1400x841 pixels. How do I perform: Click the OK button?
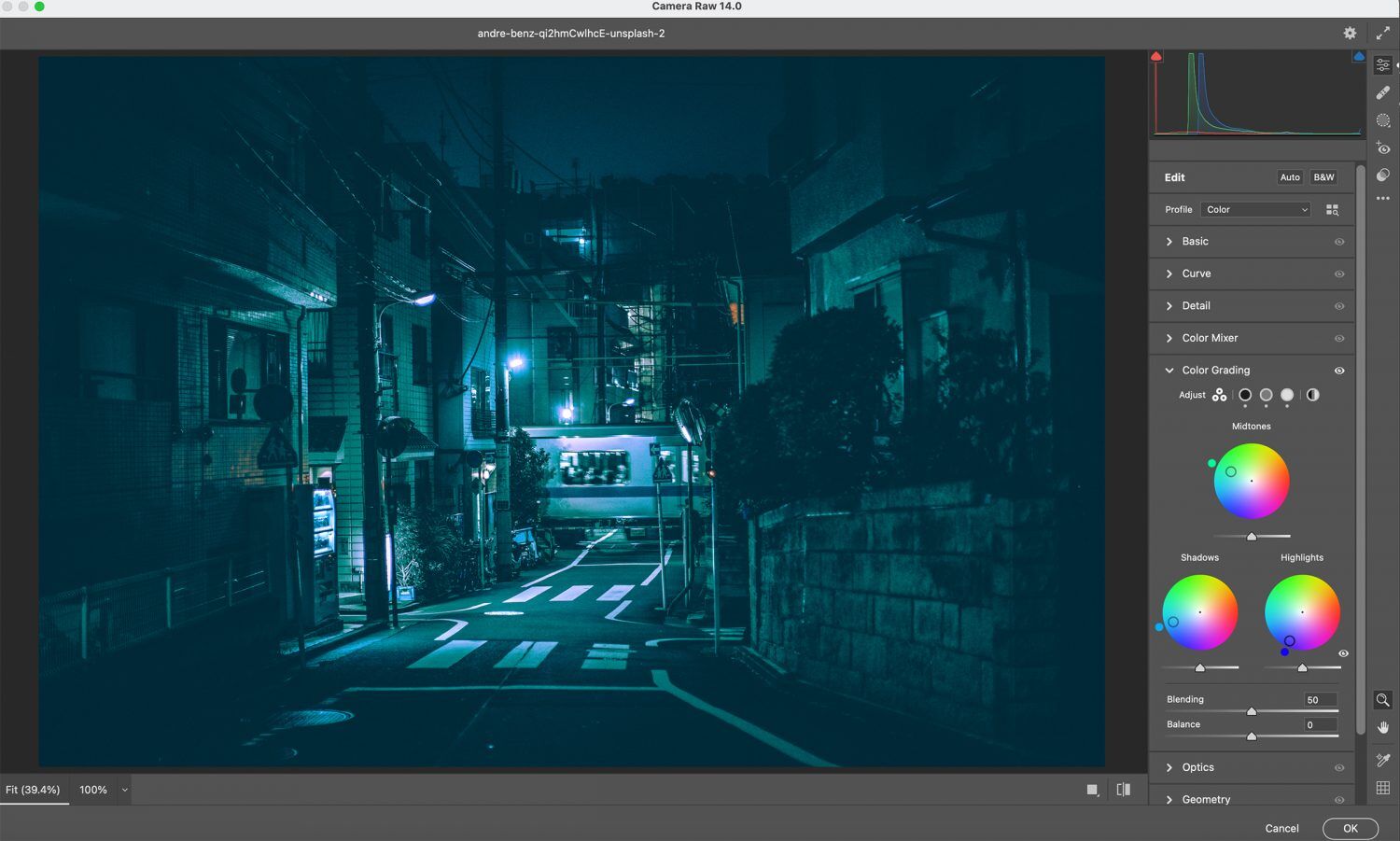click(x=1350, y=828)
